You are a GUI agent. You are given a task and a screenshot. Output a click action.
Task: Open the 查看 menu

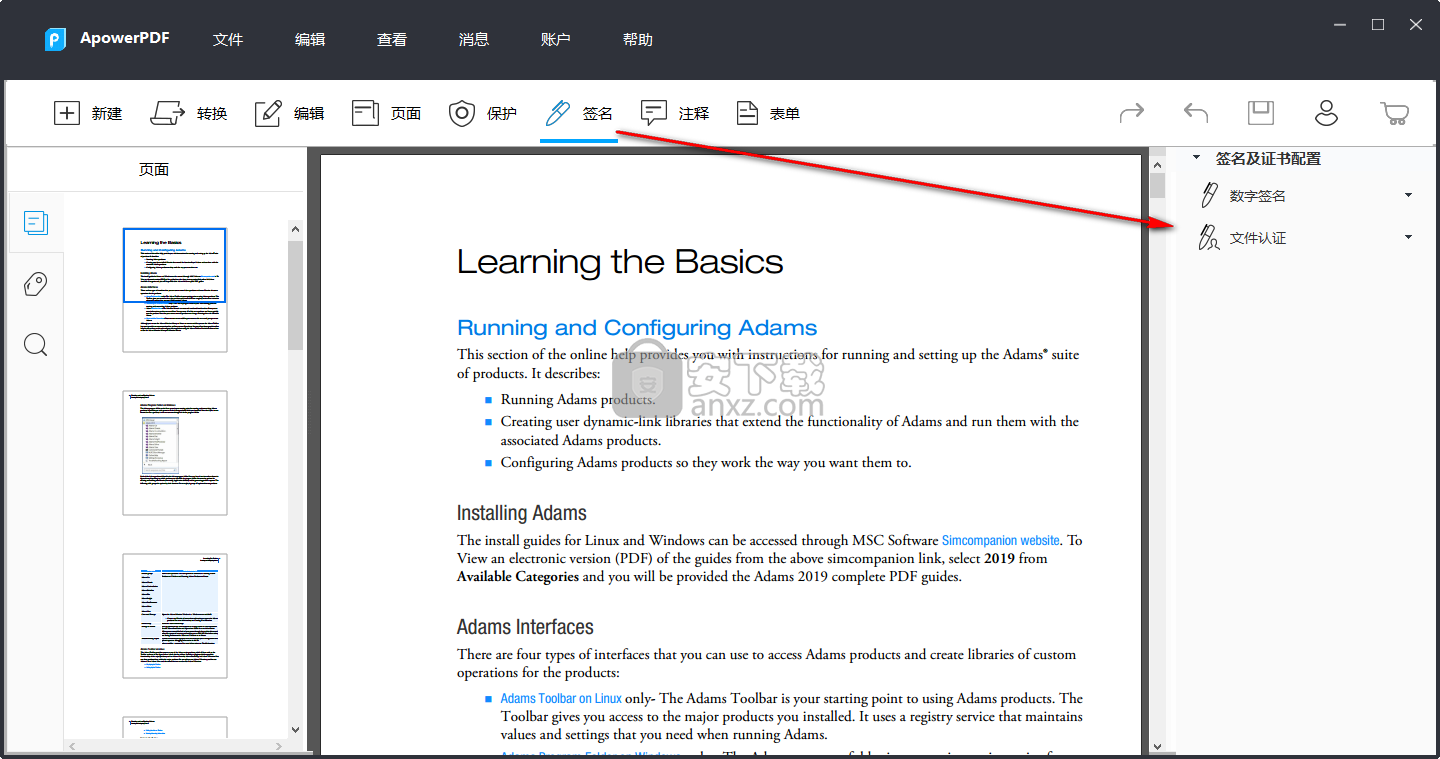[x=392, y=39]
